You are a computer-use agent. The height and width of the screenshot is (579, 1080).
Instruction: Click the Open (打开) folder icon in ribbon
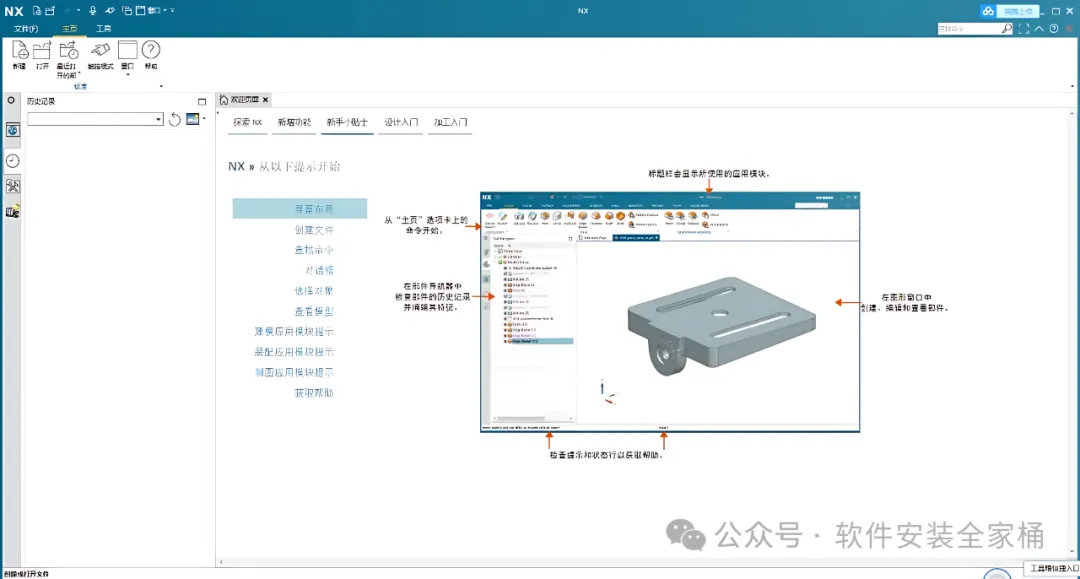[42, 51]
